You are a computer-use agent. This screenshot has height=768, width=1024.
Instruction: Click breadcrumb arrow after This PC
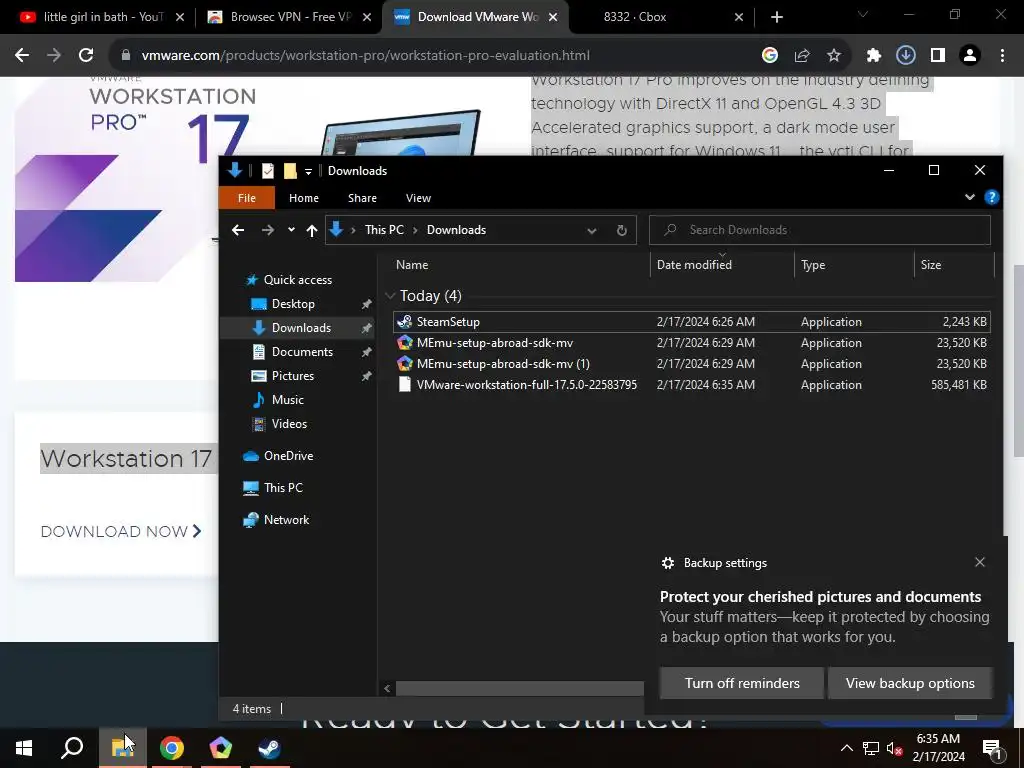(415, 230)
